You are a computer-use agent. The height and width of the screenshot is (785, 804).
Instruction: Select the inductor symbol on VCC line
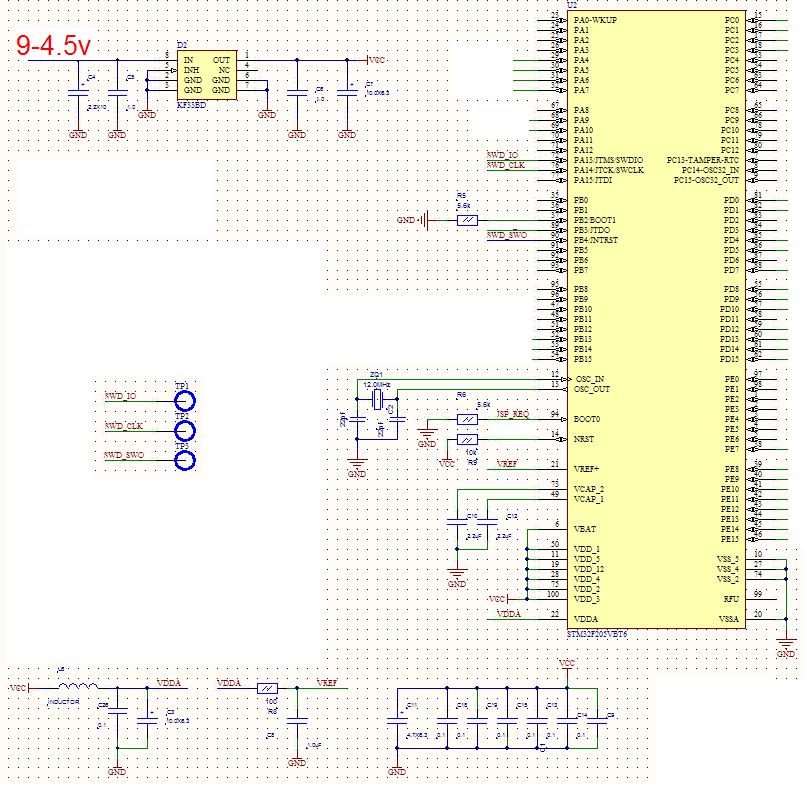point(79,687)
